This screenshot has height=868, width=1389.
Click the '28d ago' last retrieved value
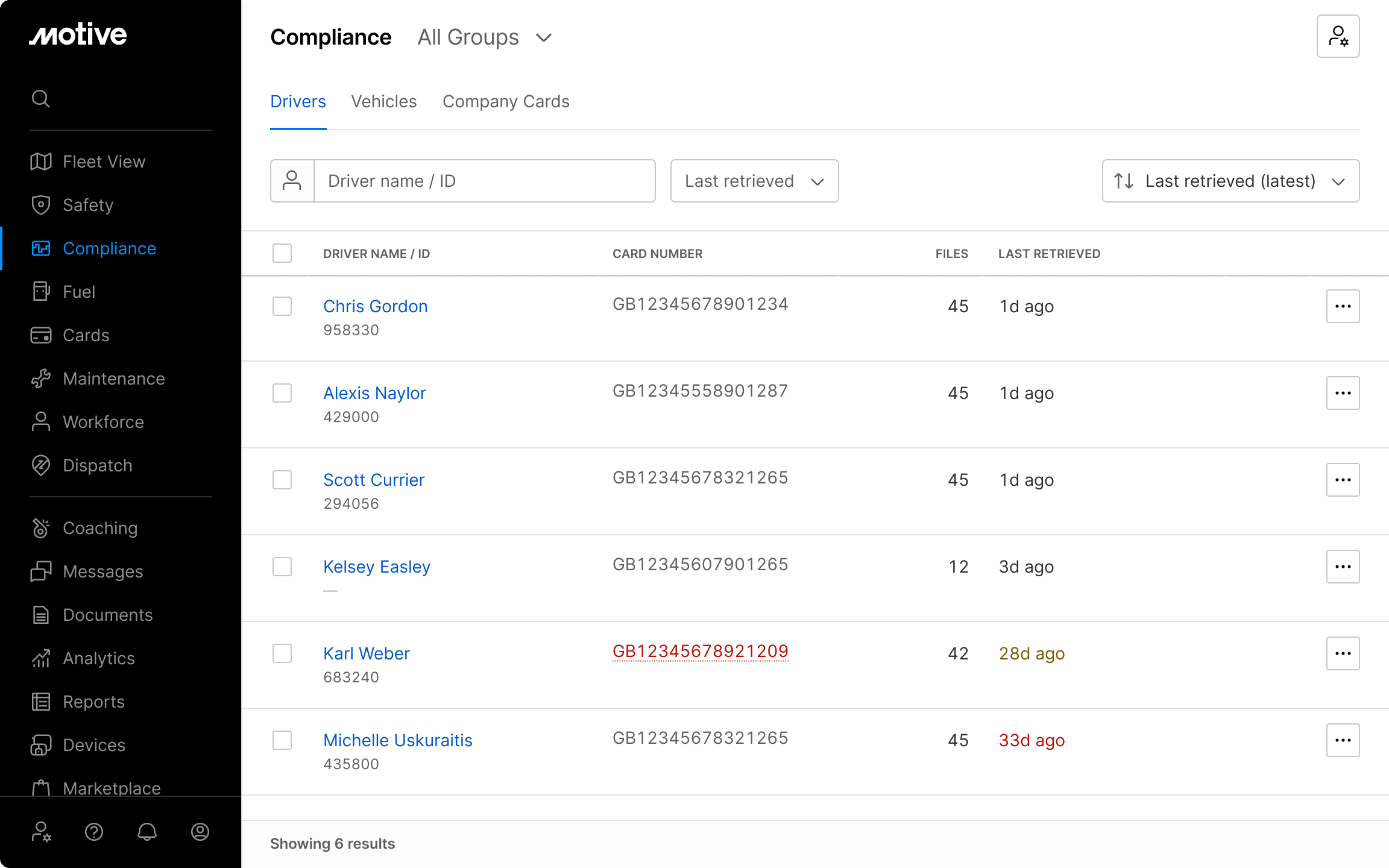(x=1032, y=653)
